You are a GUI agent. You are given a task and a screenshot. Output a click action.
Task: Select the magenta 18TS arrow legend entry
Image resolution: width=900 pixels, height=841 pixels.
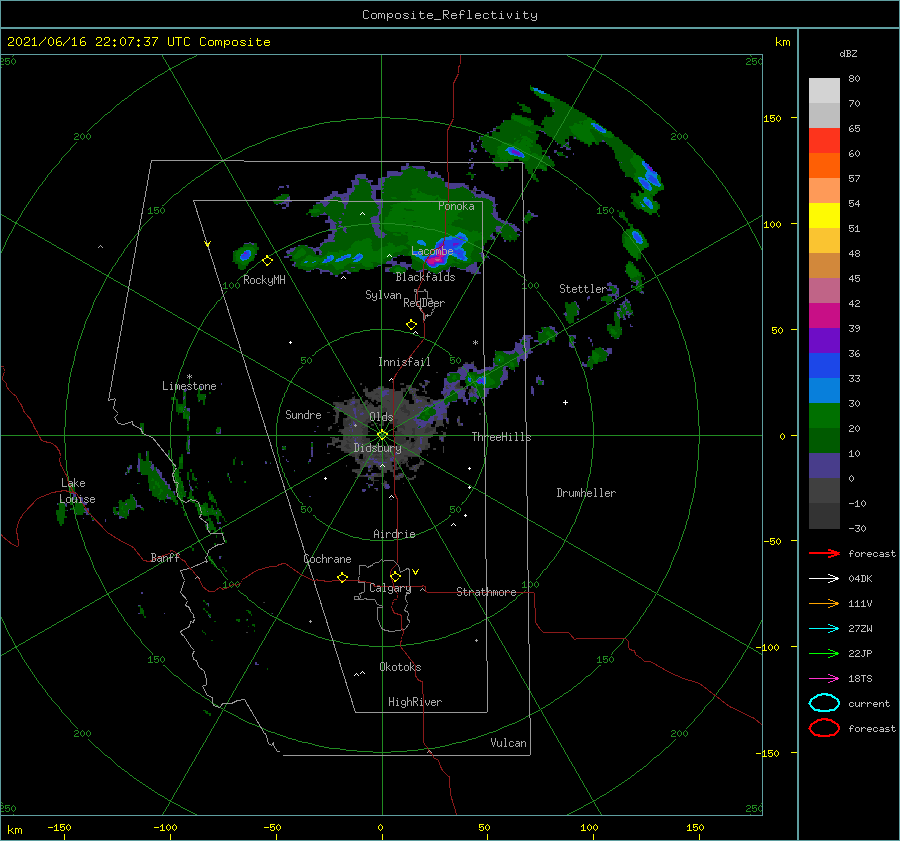click(x=824, y=679)
